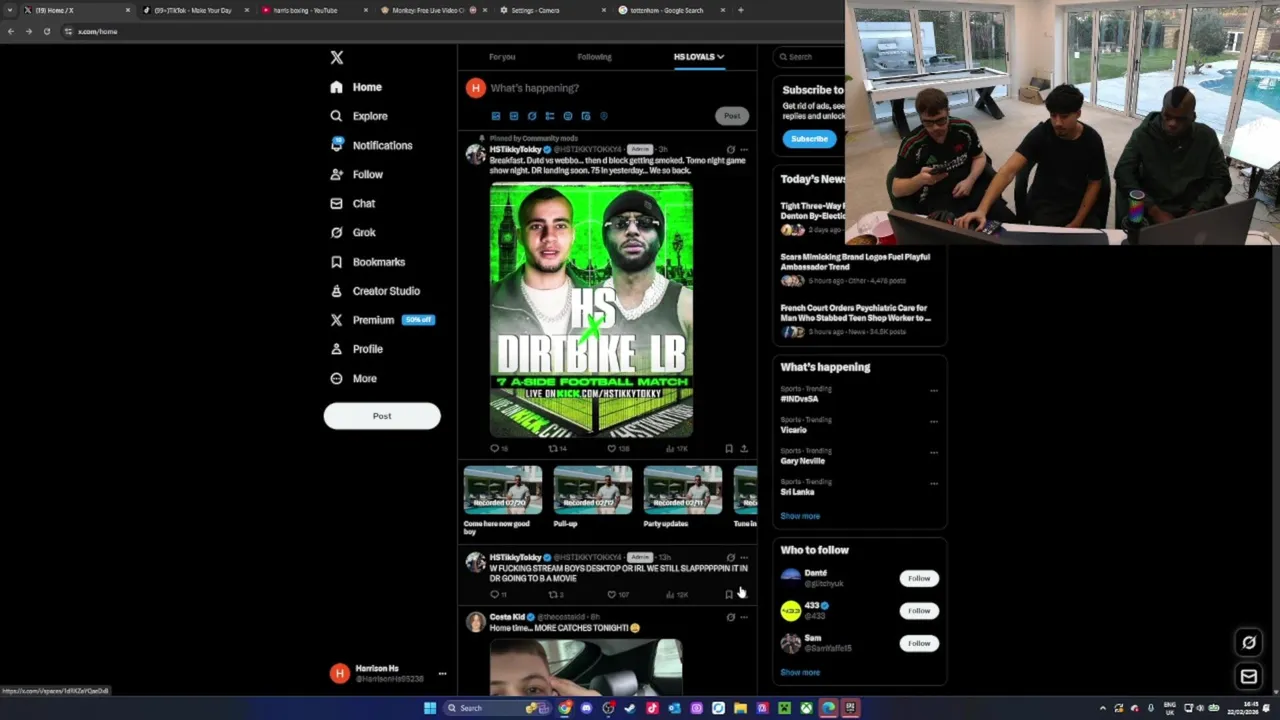This screenshot has height=720, width=1280.
Task: Open more options on Costa Kid post
Action: [743, 617]
